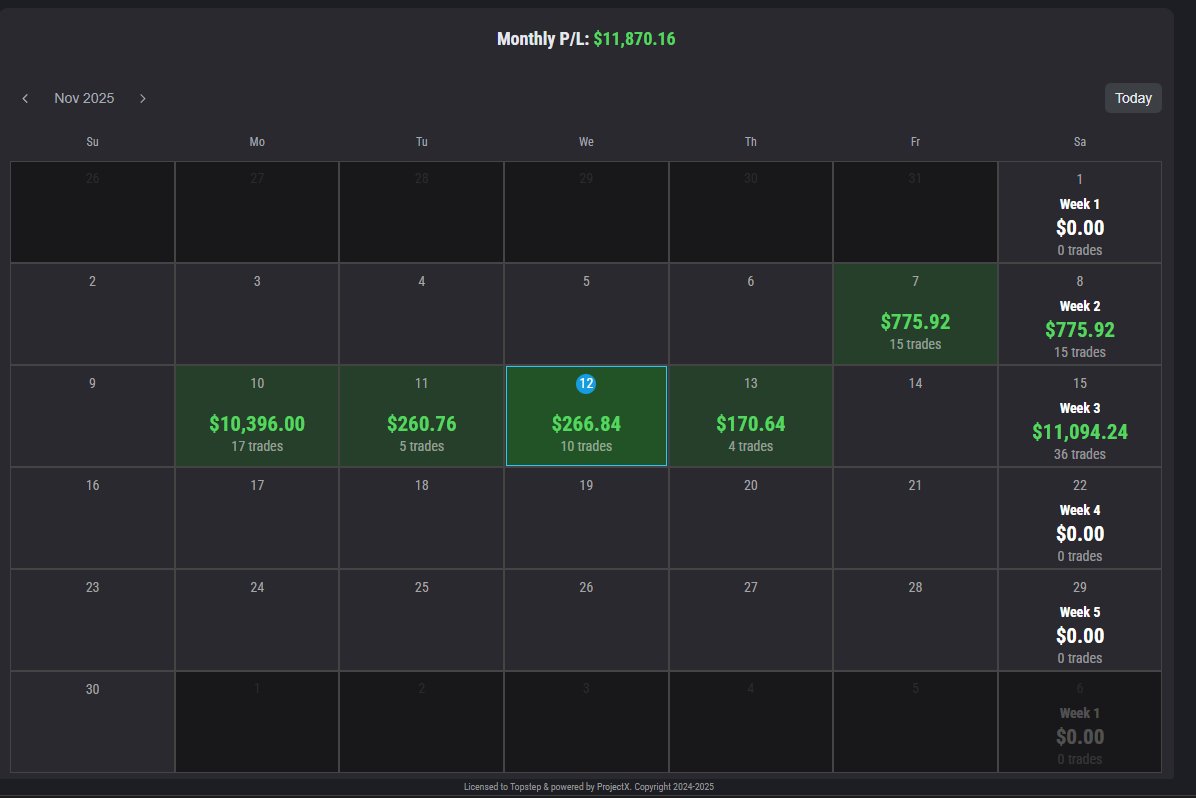Click the Nov 2025 month label
Viewport: 1196px width, 798px height.
point(84,98)
